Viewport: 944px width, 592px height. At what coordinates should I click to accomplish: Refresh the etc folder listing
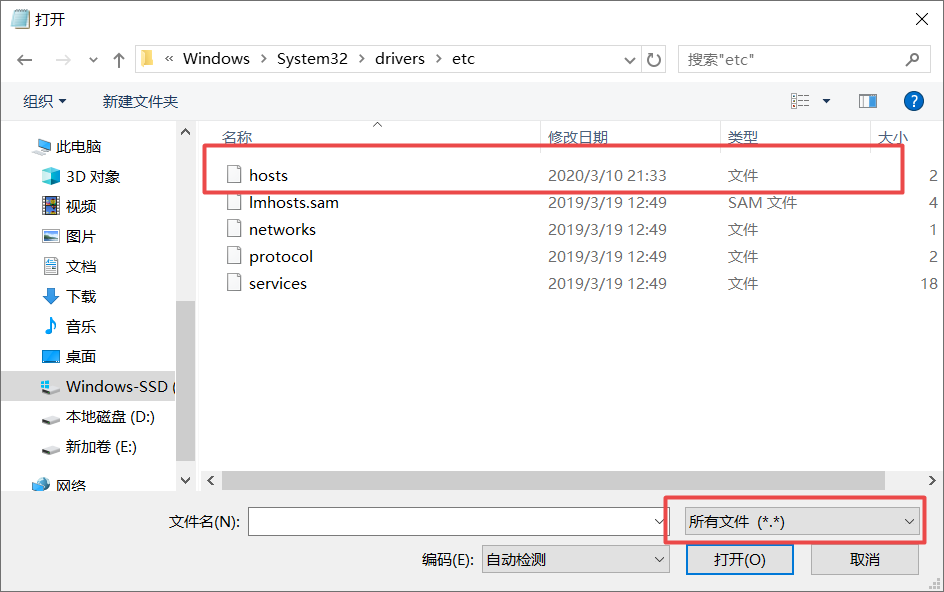tap(654, 59)
